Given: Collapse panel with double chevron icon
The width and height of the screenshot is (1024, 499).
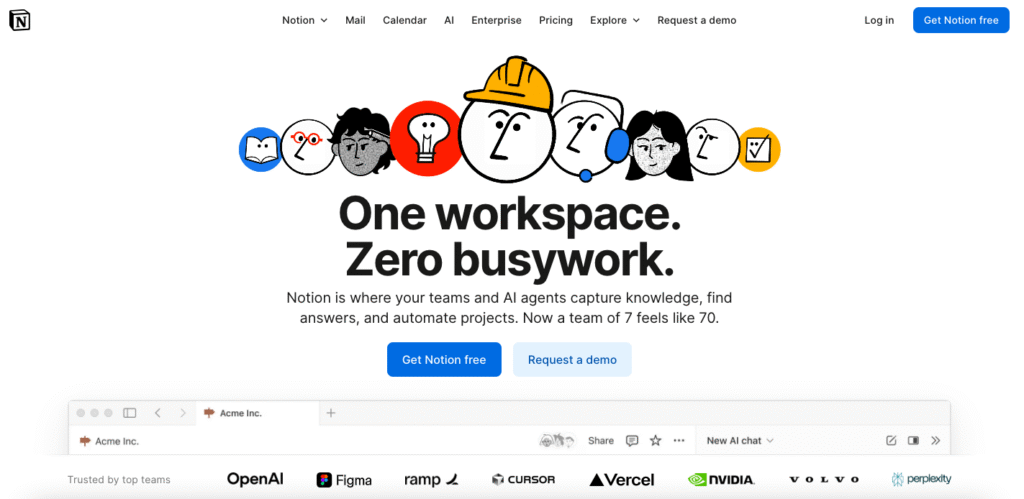Looking at the screenshot, I should pyautogui.click(x=935, y=441).
